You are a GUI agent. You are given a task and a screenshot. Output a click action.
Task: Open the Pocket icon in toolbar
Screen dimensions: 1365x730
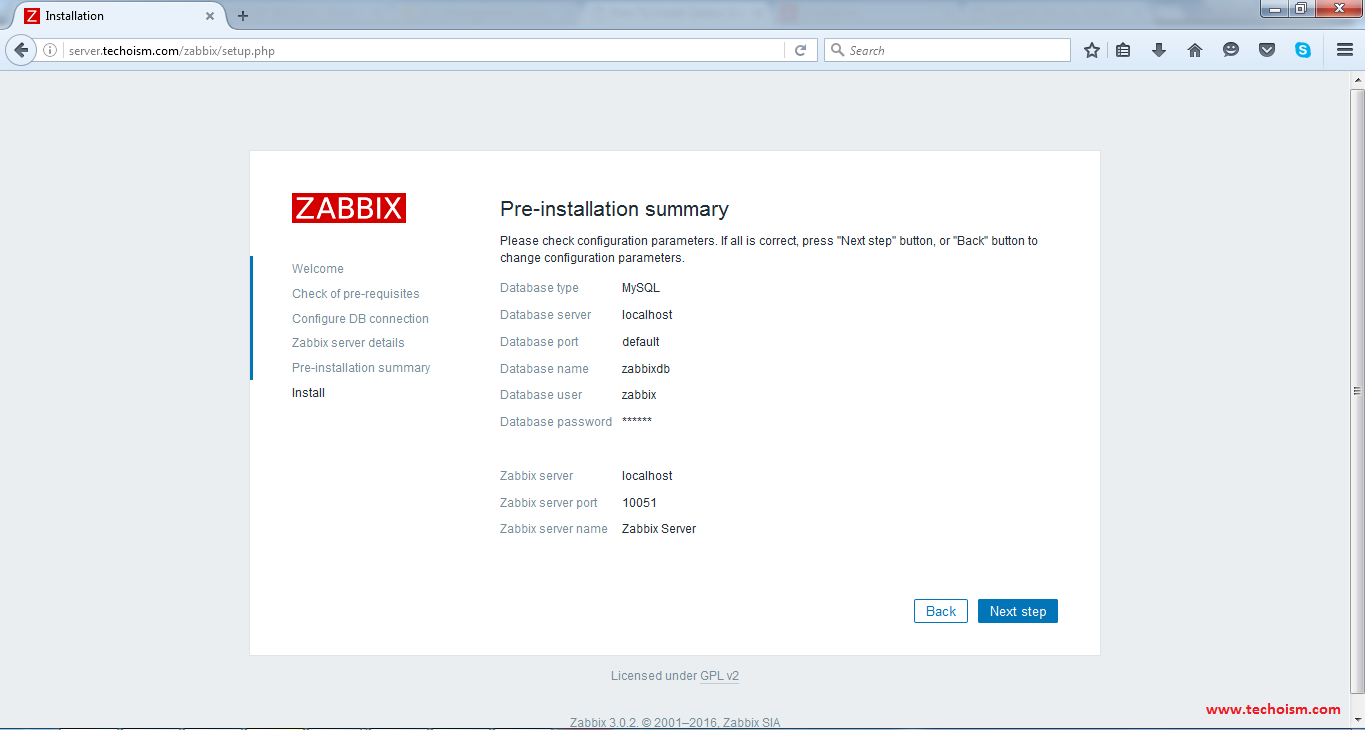1267,50
